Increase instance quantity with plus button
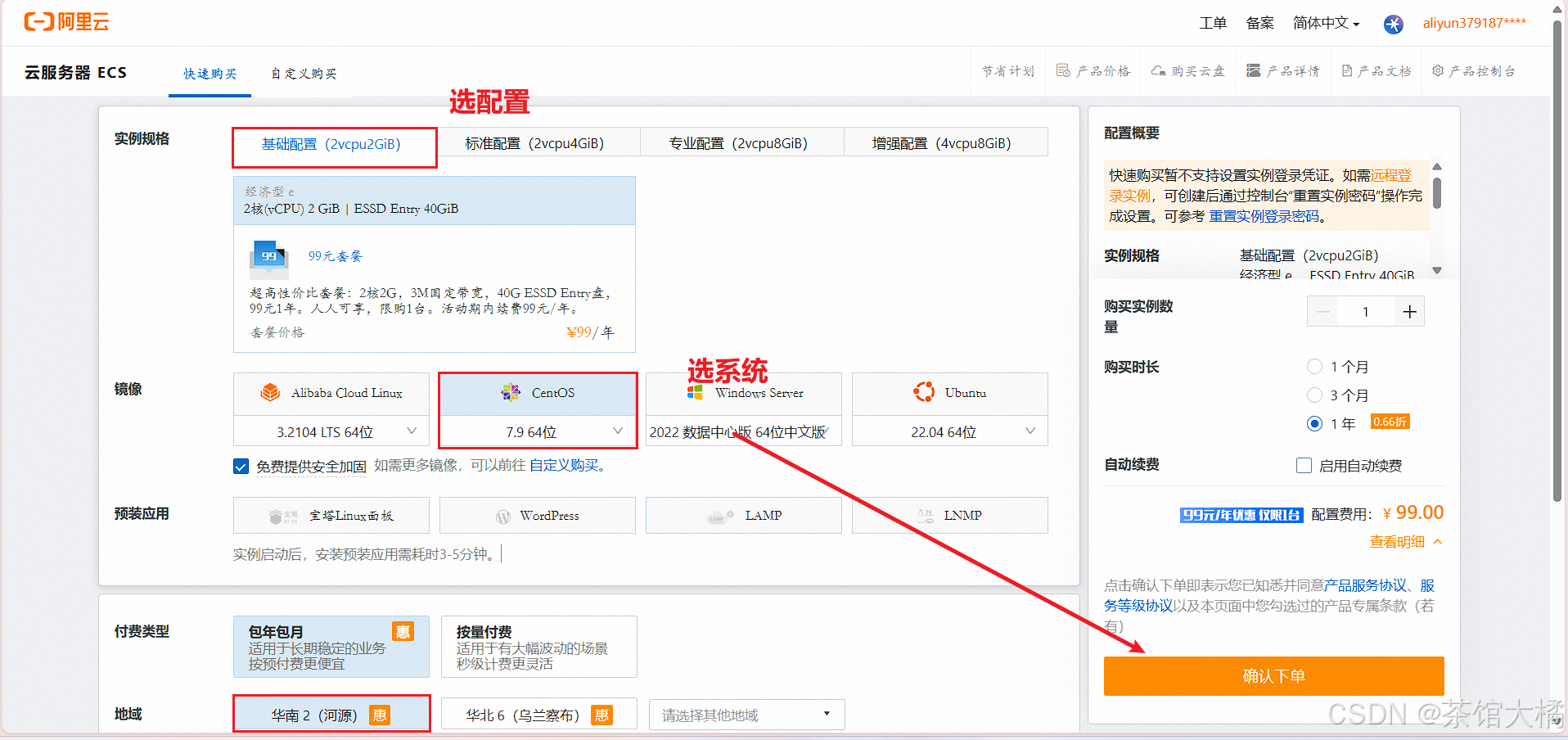This screenshot has width=1568, height=740. coord(1409,312)
